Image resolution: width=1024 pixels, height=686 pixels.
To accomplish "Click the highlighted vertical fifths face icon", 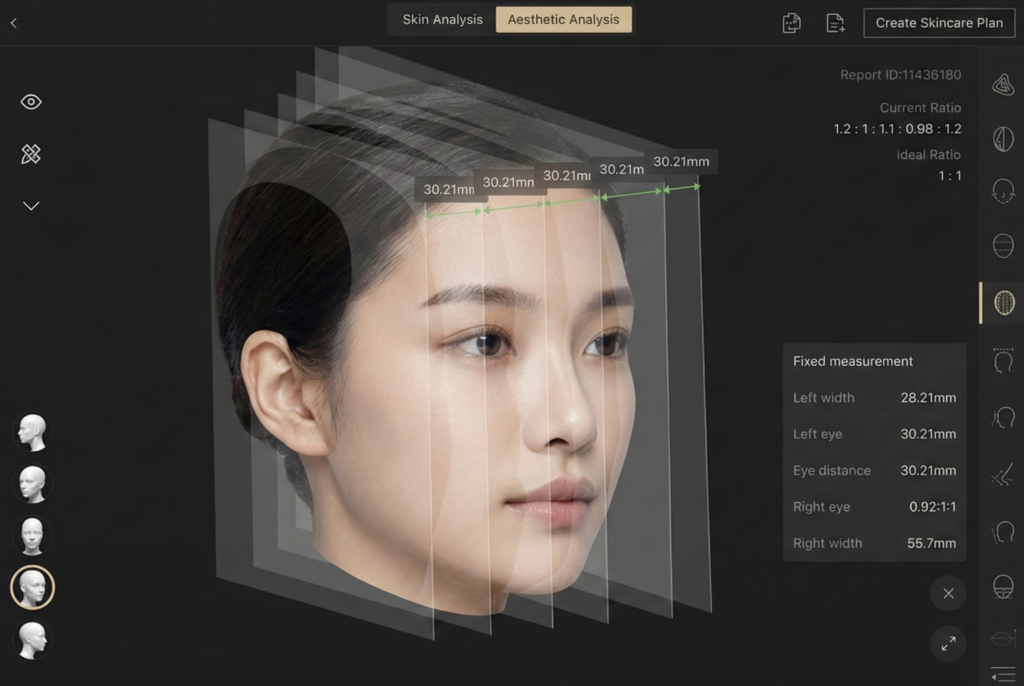I will [x=1003, y=302].
